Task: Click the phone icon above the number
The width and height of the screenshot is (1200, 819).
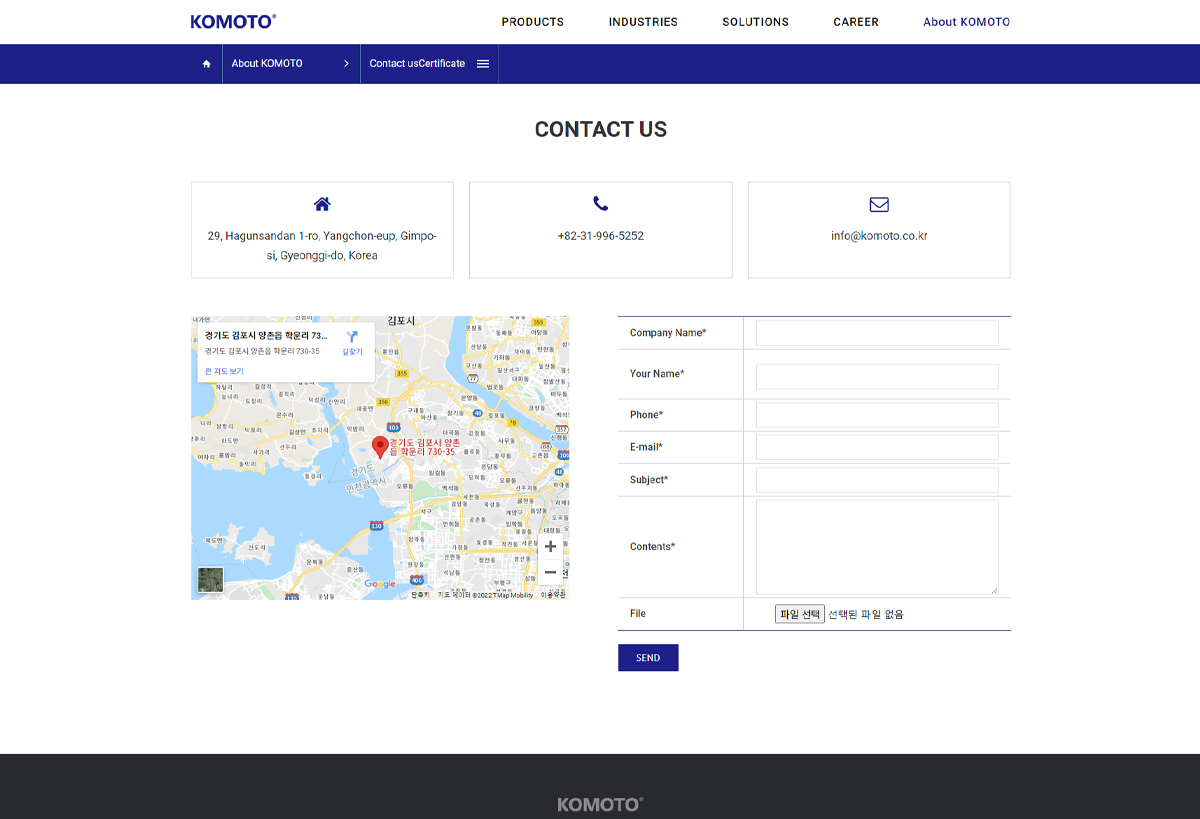Action: pyautogui.click(x=600, y=203)
